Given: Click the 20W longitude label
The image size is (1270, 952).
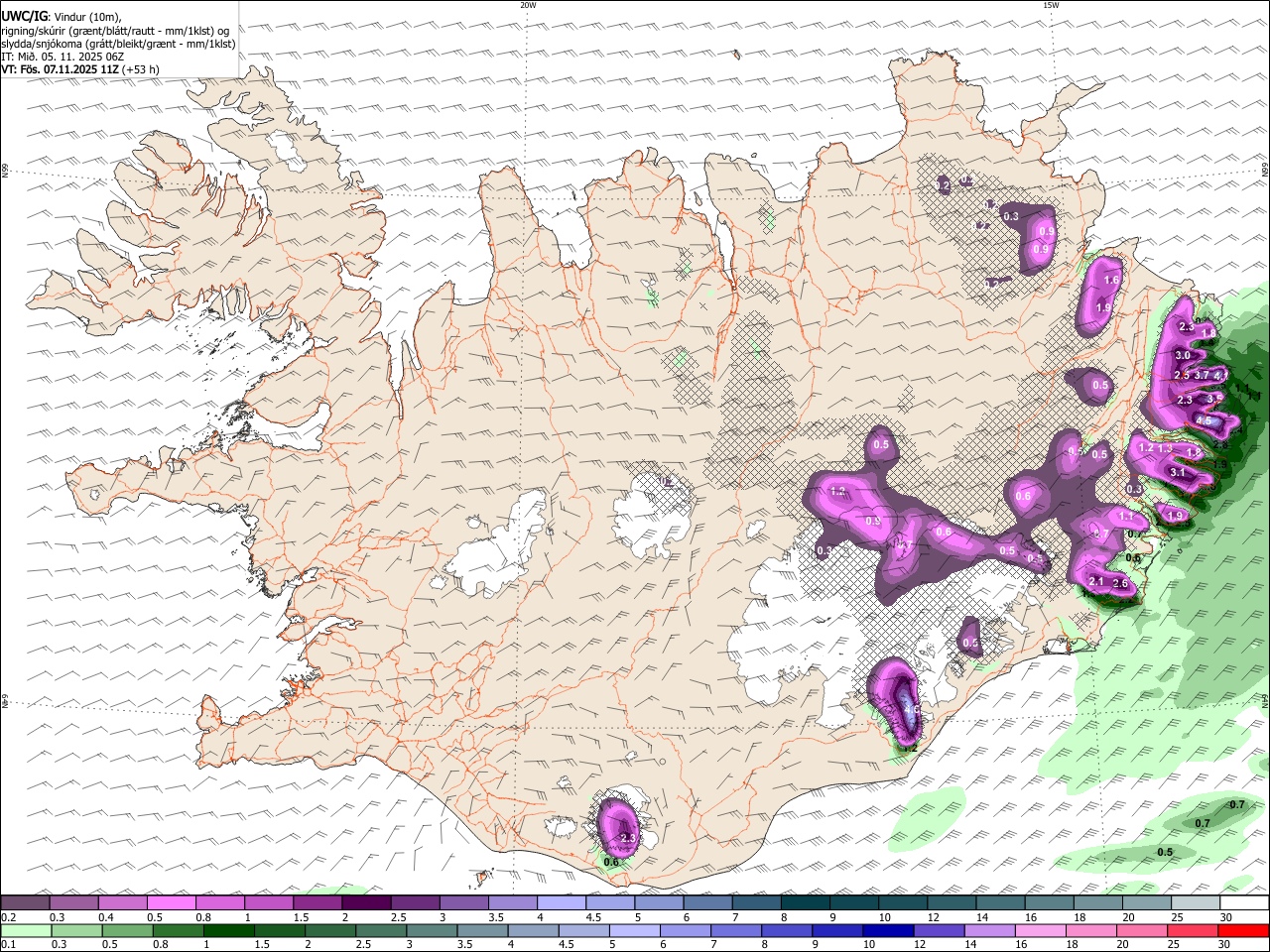Looking at the screenshot, I should point(528,5).
